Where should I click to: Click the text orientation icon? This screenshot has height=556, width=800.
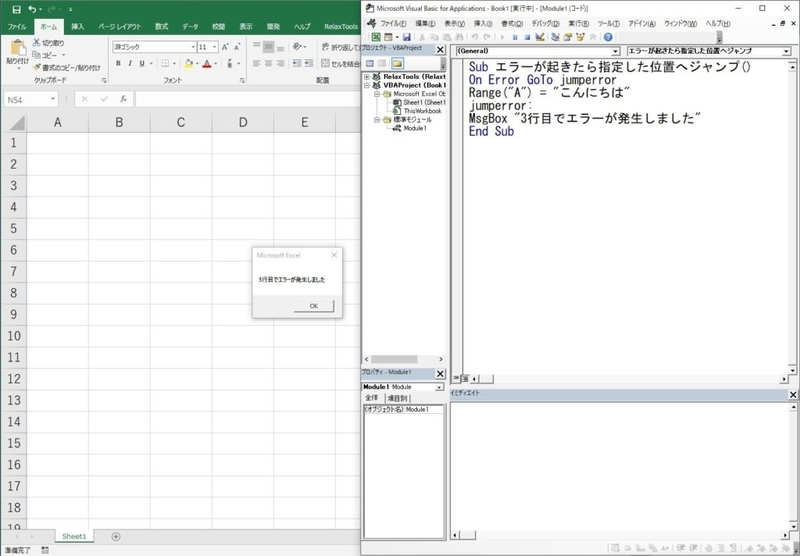pyautogui.click(x=297, y=47)
